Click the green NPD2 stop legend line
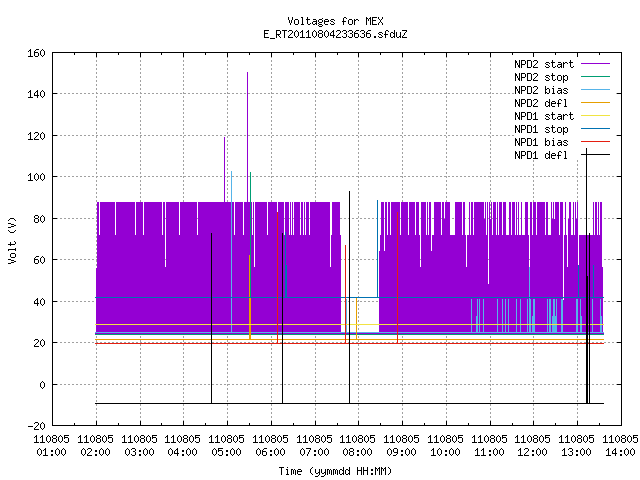640x480 pixels. 596,76
